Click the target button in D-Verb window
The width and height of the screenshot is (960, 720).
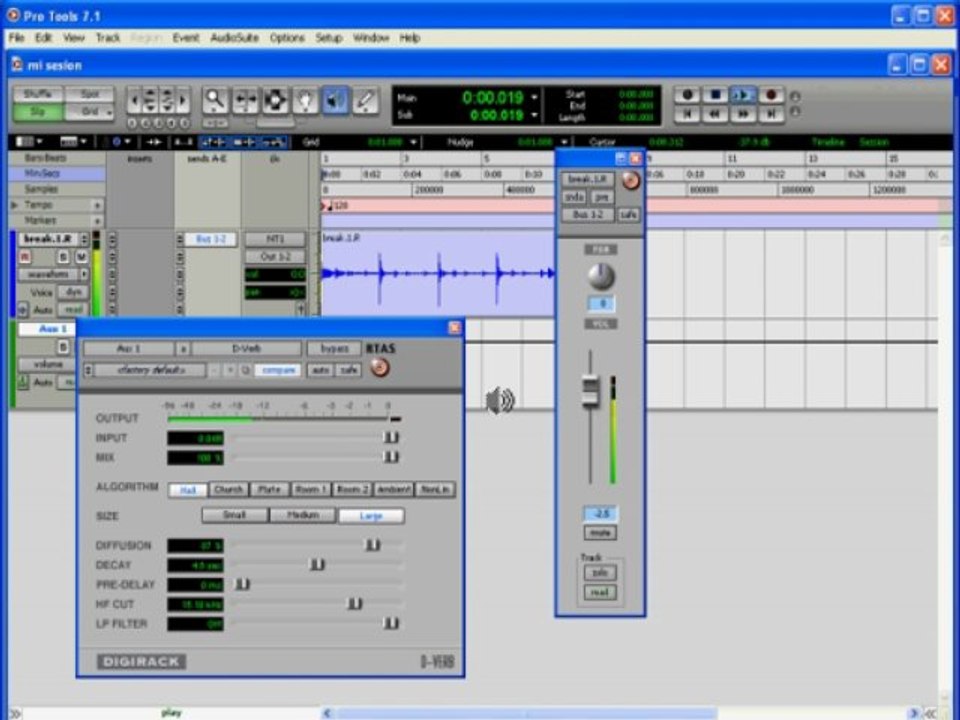(x=380, y=368)
